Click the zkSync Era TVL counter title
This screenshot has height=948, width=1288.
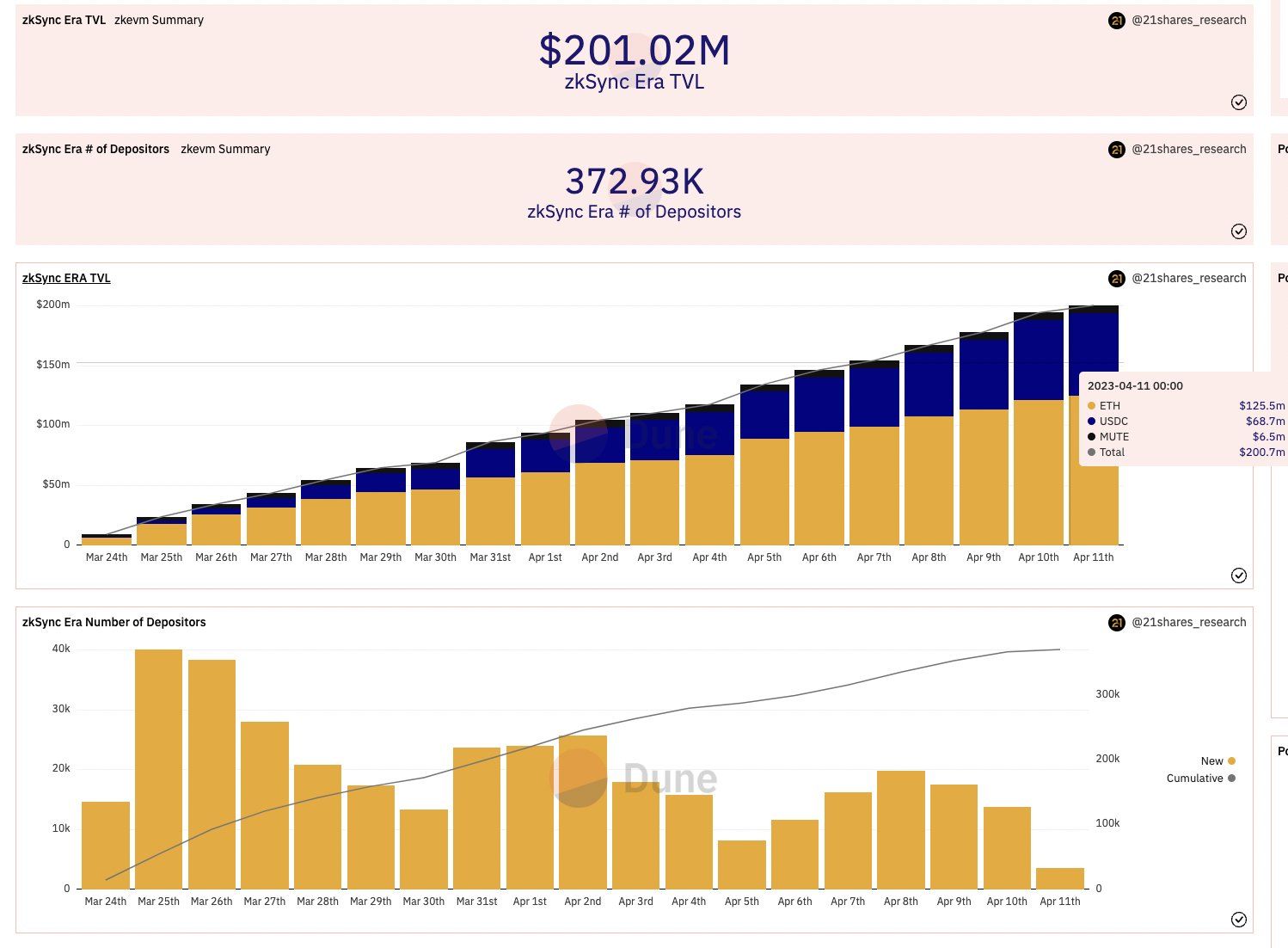[64, 20]
